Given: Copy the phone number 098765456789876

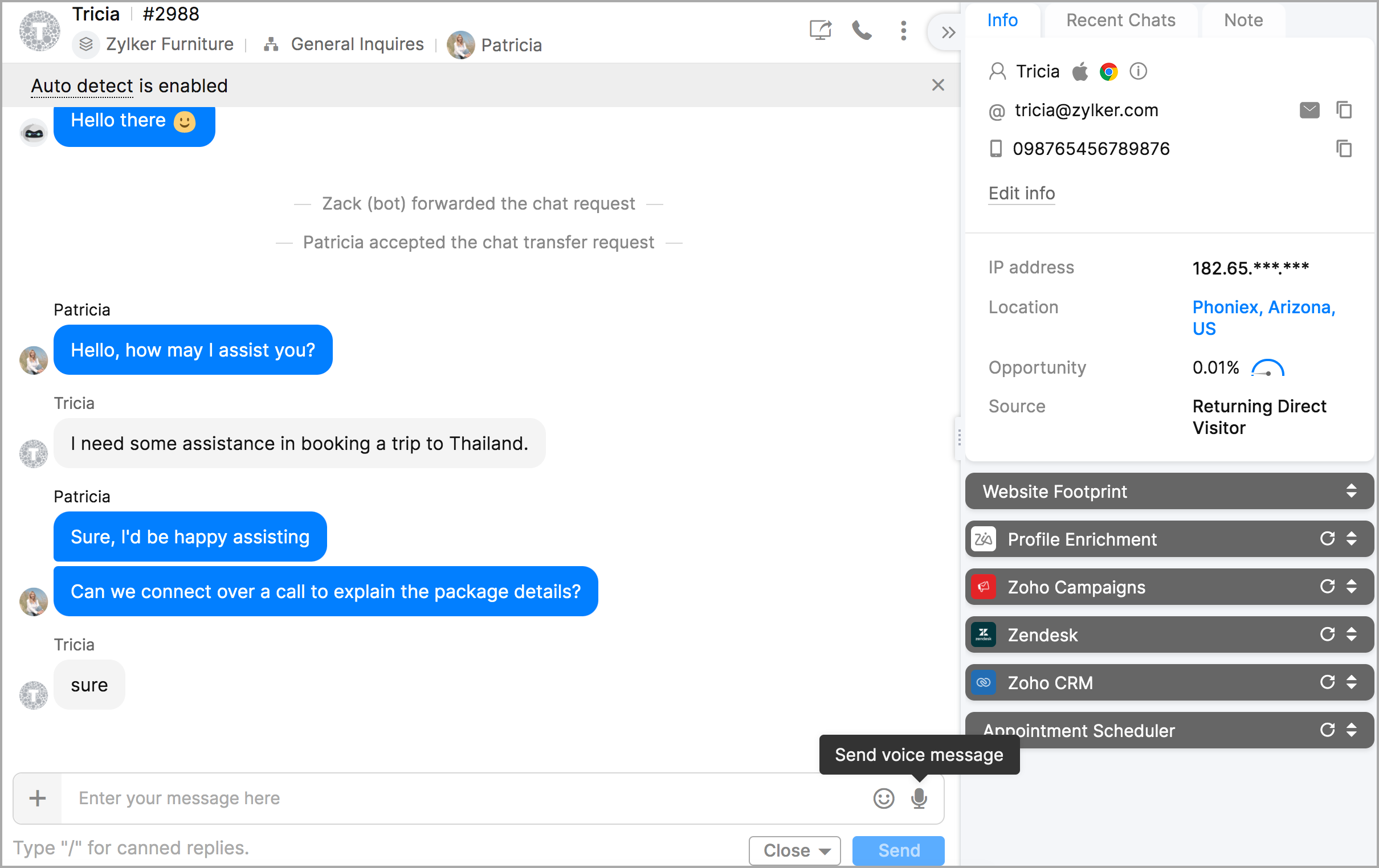Looking at the screenshot, I should click(1344, 149).
